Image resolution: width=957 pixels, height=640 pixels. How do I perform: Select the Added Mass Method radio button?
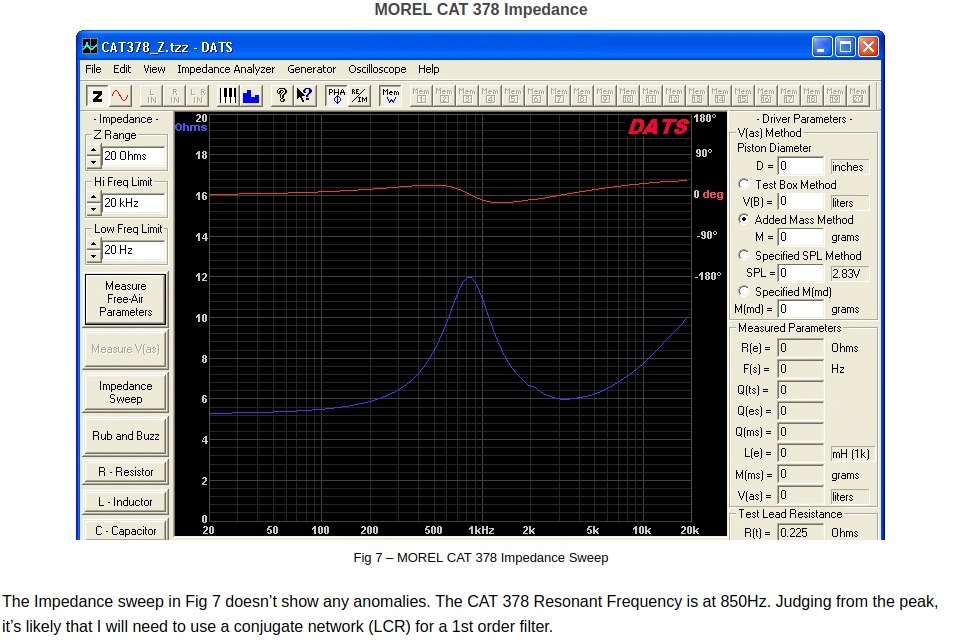tap(743, 219)
